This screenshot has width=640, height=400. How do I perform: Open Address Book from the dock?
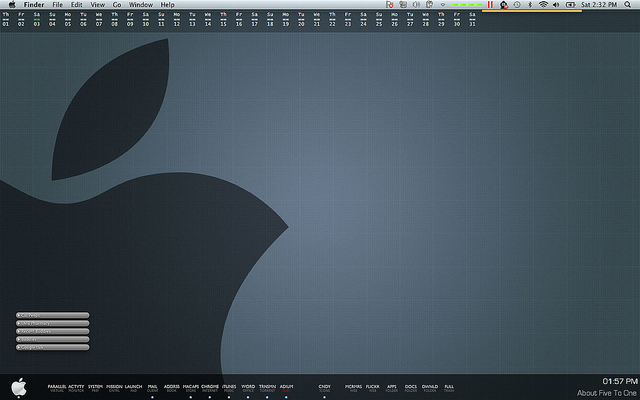coord(171,388)
